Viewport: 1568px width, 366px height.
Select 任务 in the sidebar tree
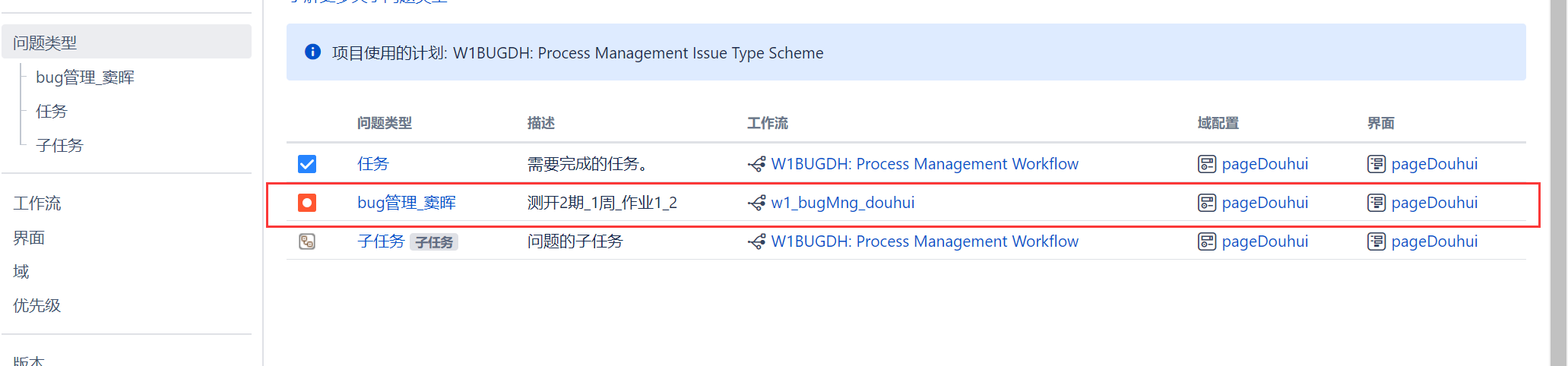[x=52, y=112]
